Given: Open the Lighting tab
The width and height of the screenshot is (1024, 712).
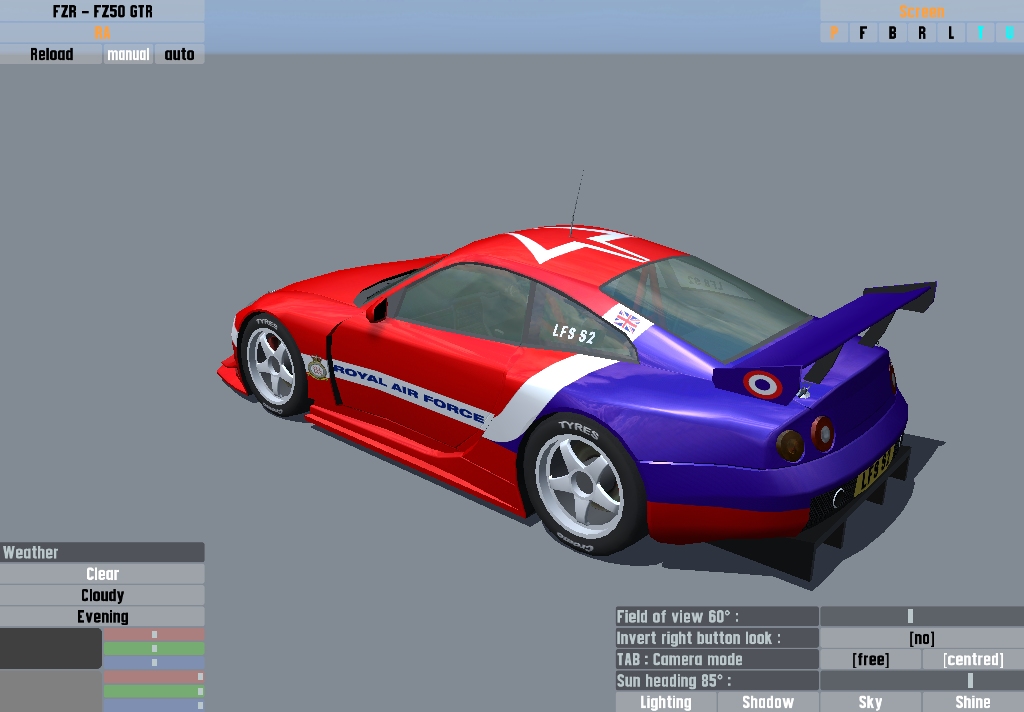Looking at the screenshot, I should pos(665,702).
